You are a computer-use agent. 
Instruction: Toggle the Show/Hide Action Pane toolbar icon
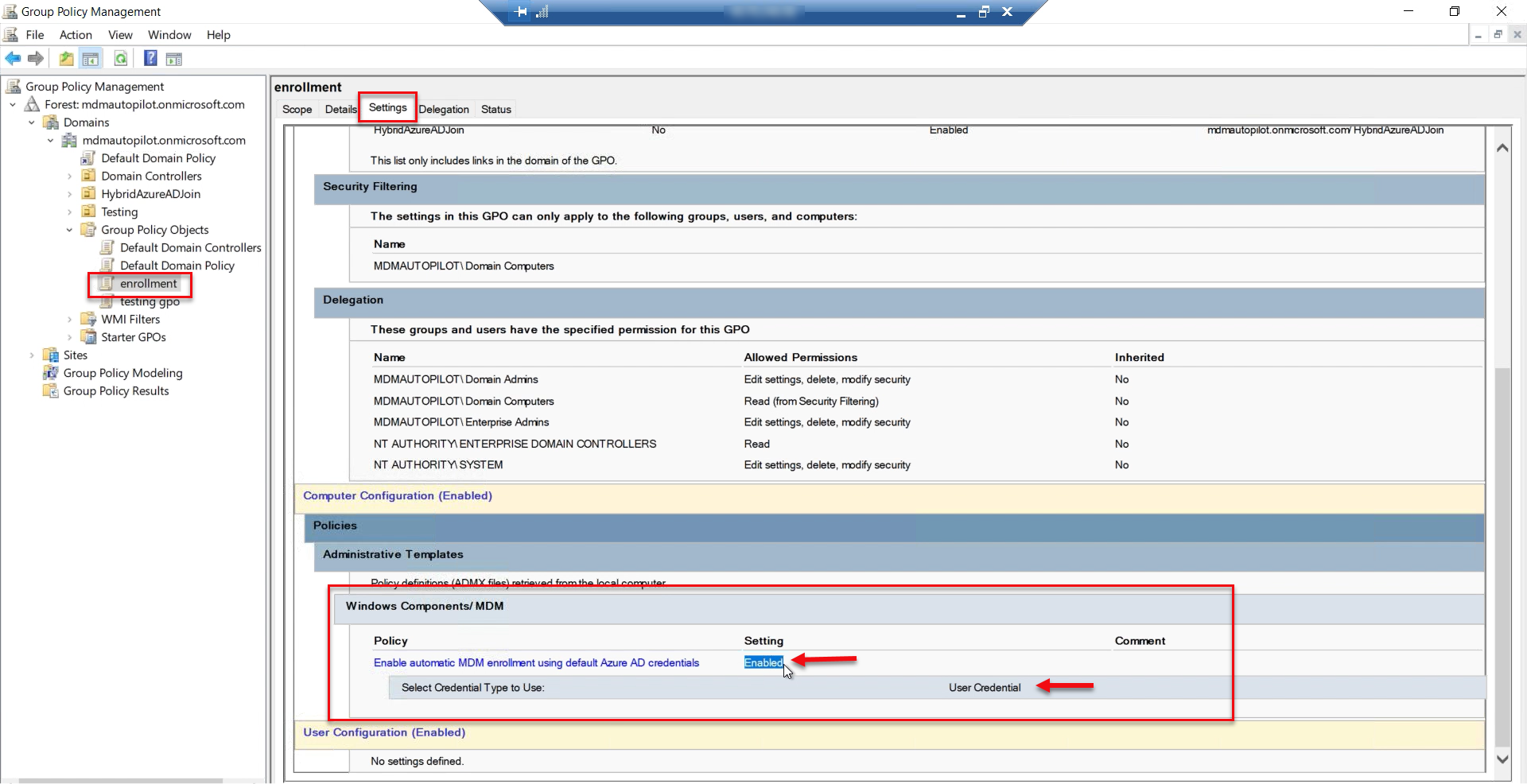click(x=174, y=58)
